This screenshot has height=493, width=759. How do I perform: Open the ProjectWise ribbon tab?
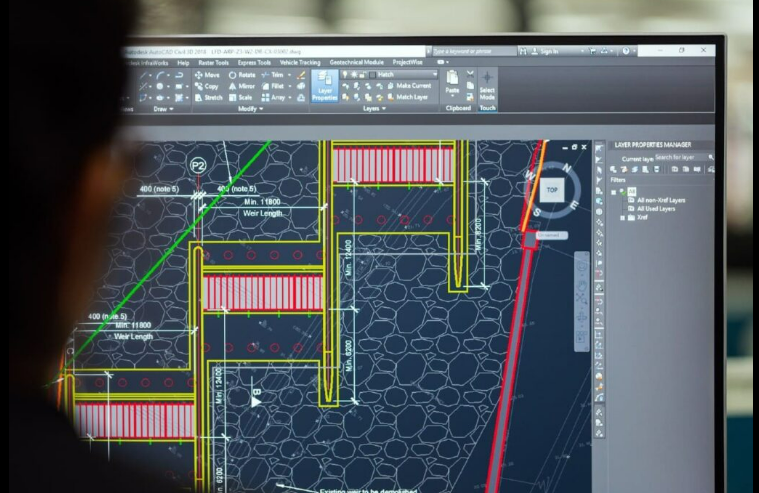408,62
